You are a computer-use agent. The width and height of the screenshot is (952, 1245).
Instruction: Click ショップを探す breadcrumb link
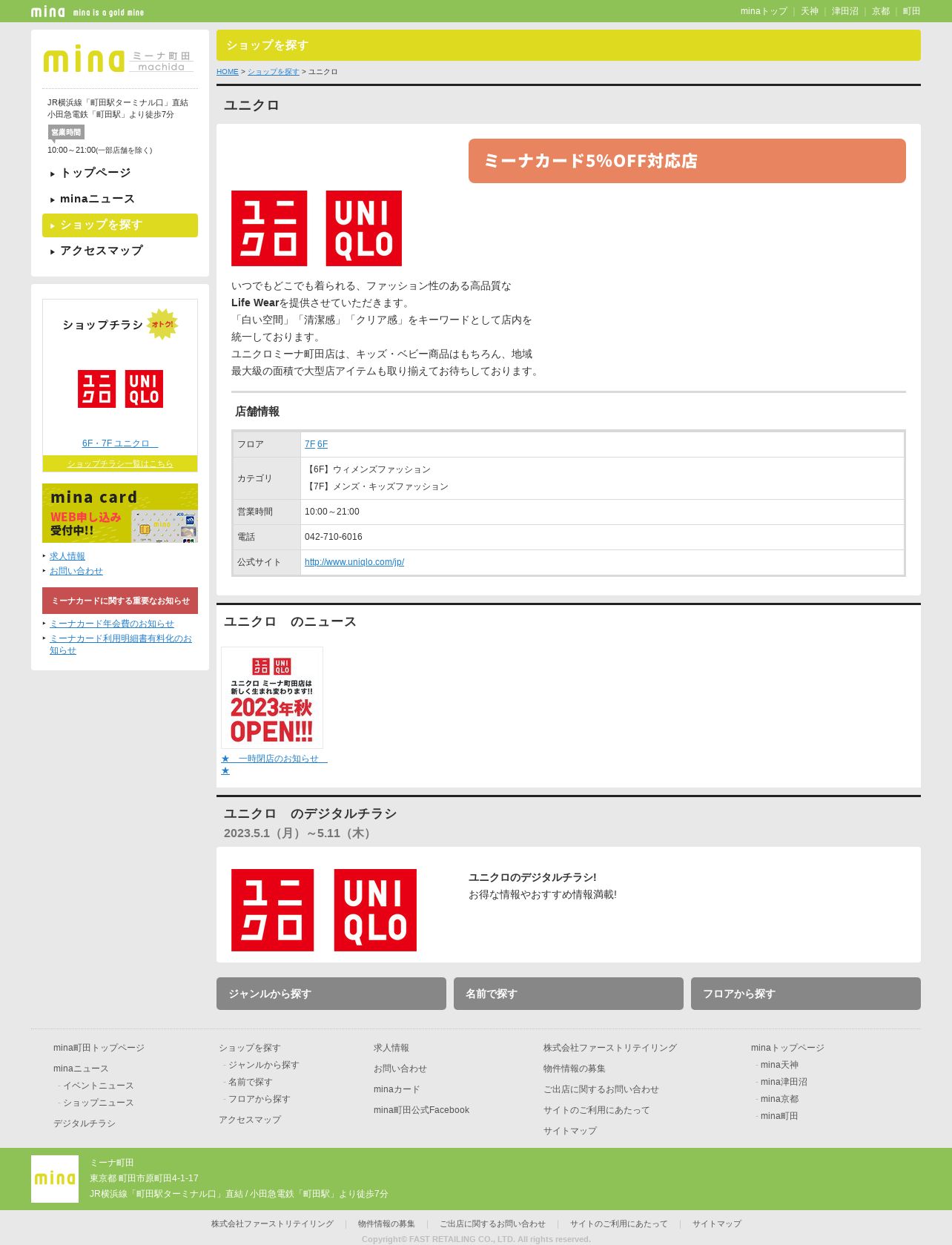coord(274,72)
